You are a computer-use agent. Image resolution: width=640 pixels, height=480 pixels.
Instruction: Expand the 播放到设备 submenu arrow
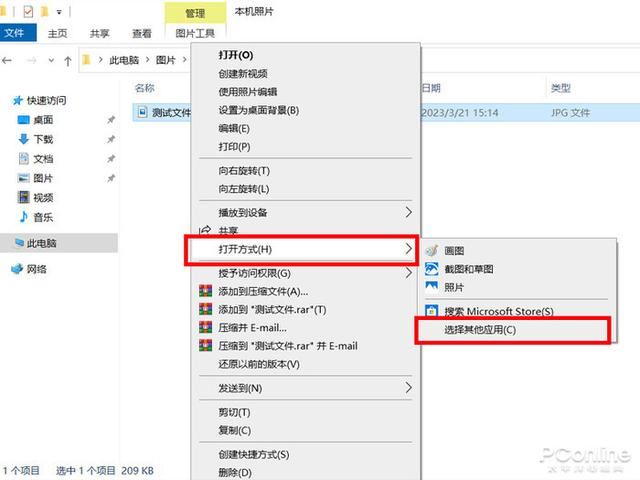coord(408,212)
